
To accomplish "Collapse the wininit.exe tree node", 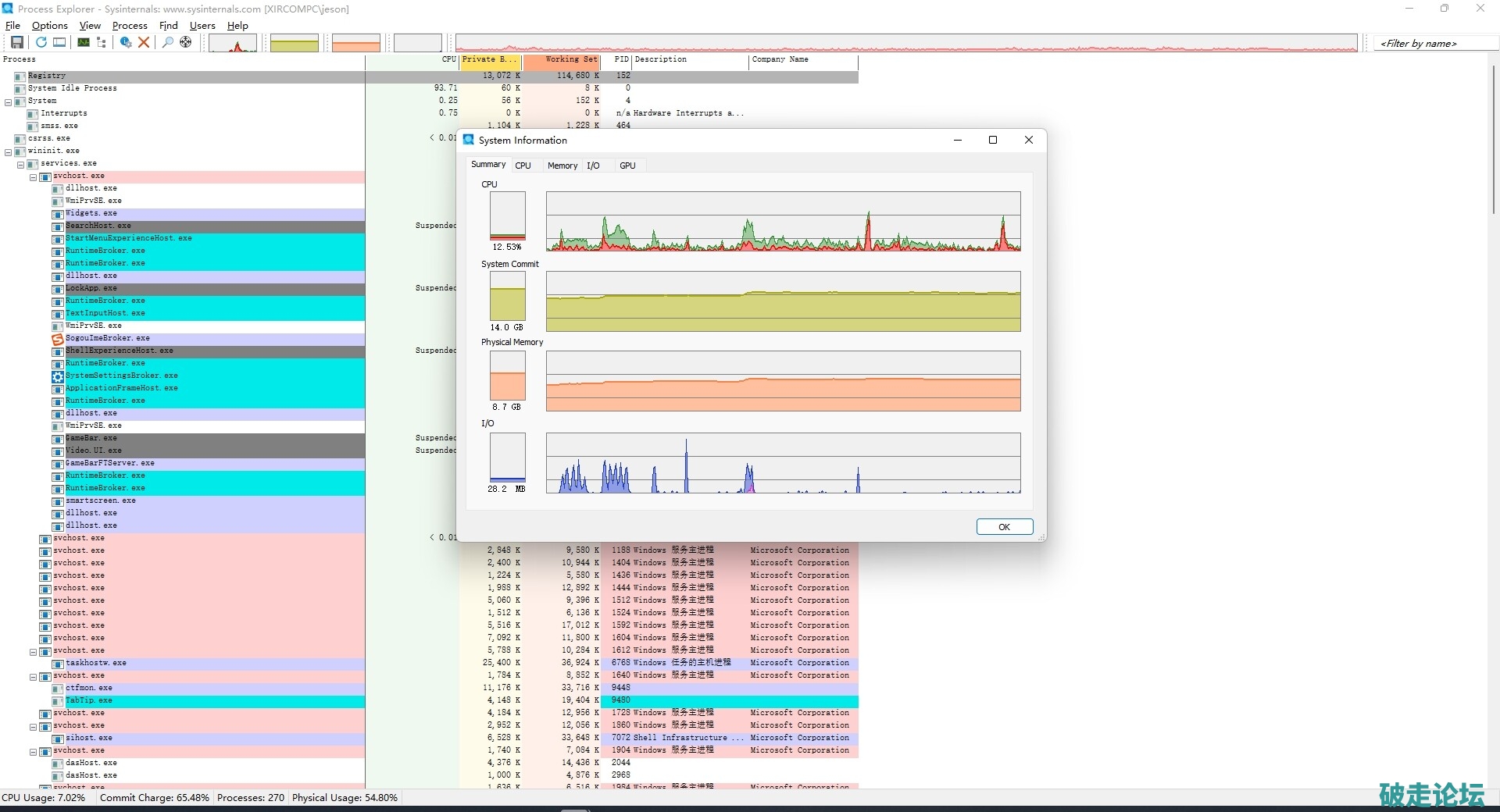I will 9,152.
